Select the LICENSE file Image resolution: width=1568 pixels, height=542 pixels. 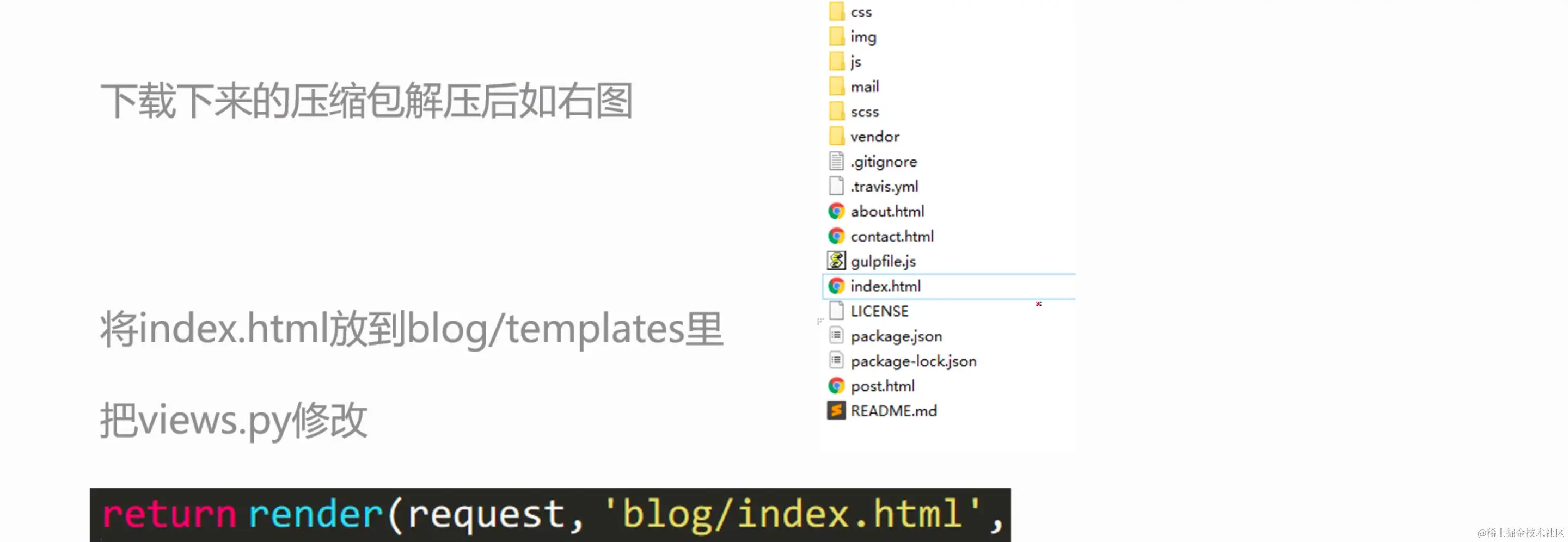[879, 311]
